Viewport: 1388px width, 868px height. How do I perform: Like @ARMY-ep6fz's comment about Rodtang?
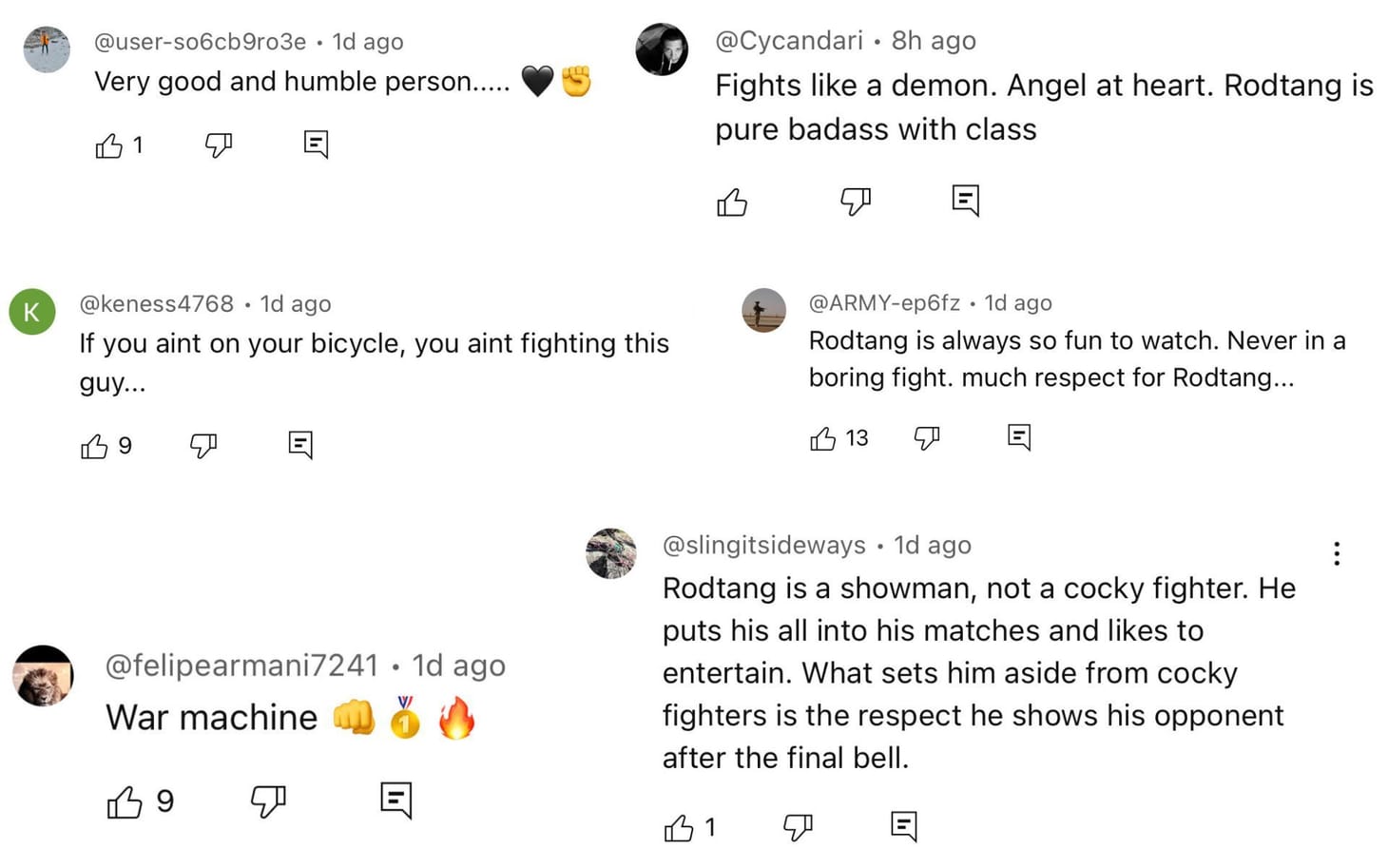pyautogui.click(x=825, y=438)
